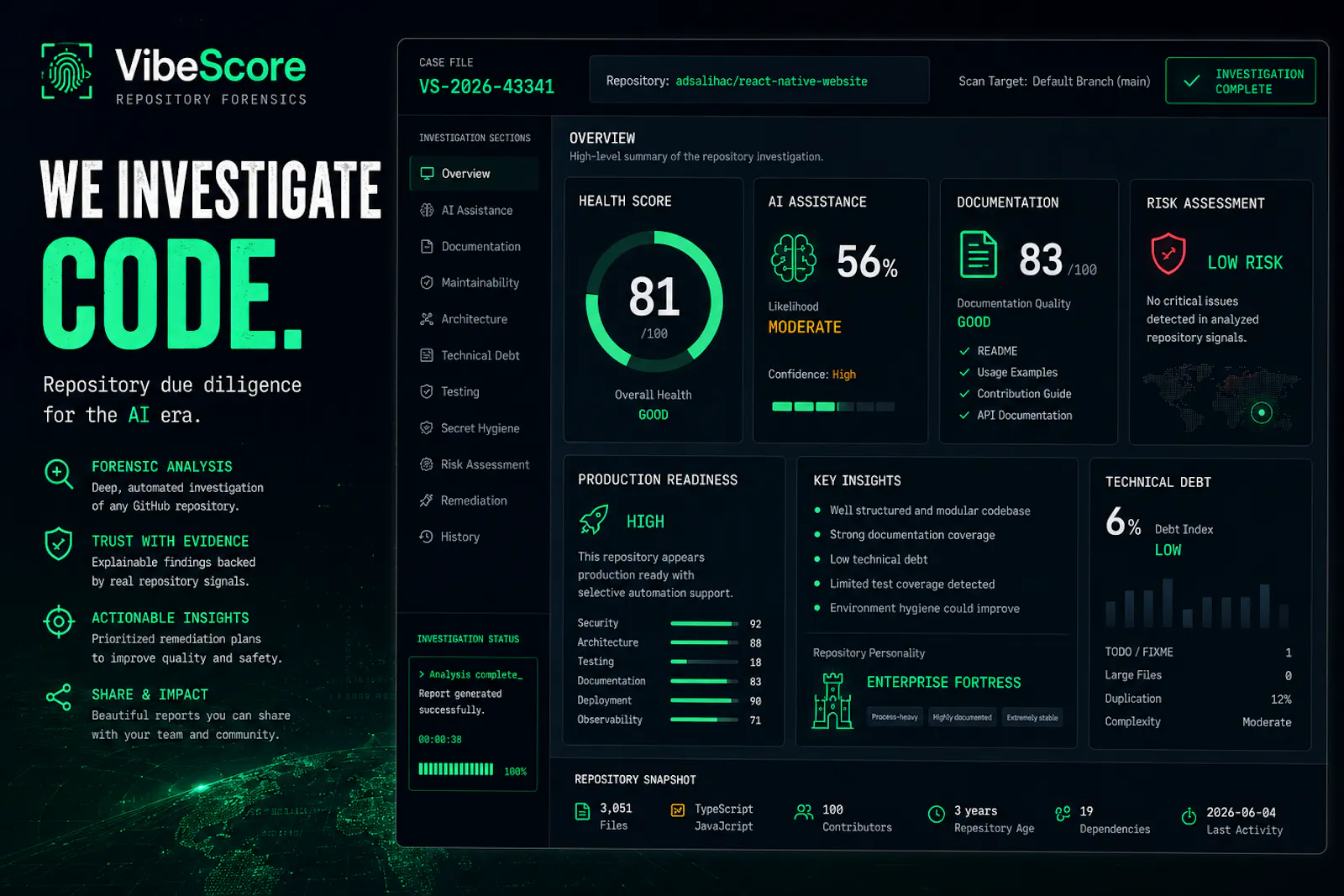
Task: Click the Overview monitor icon
Action: tap(427, 173)
